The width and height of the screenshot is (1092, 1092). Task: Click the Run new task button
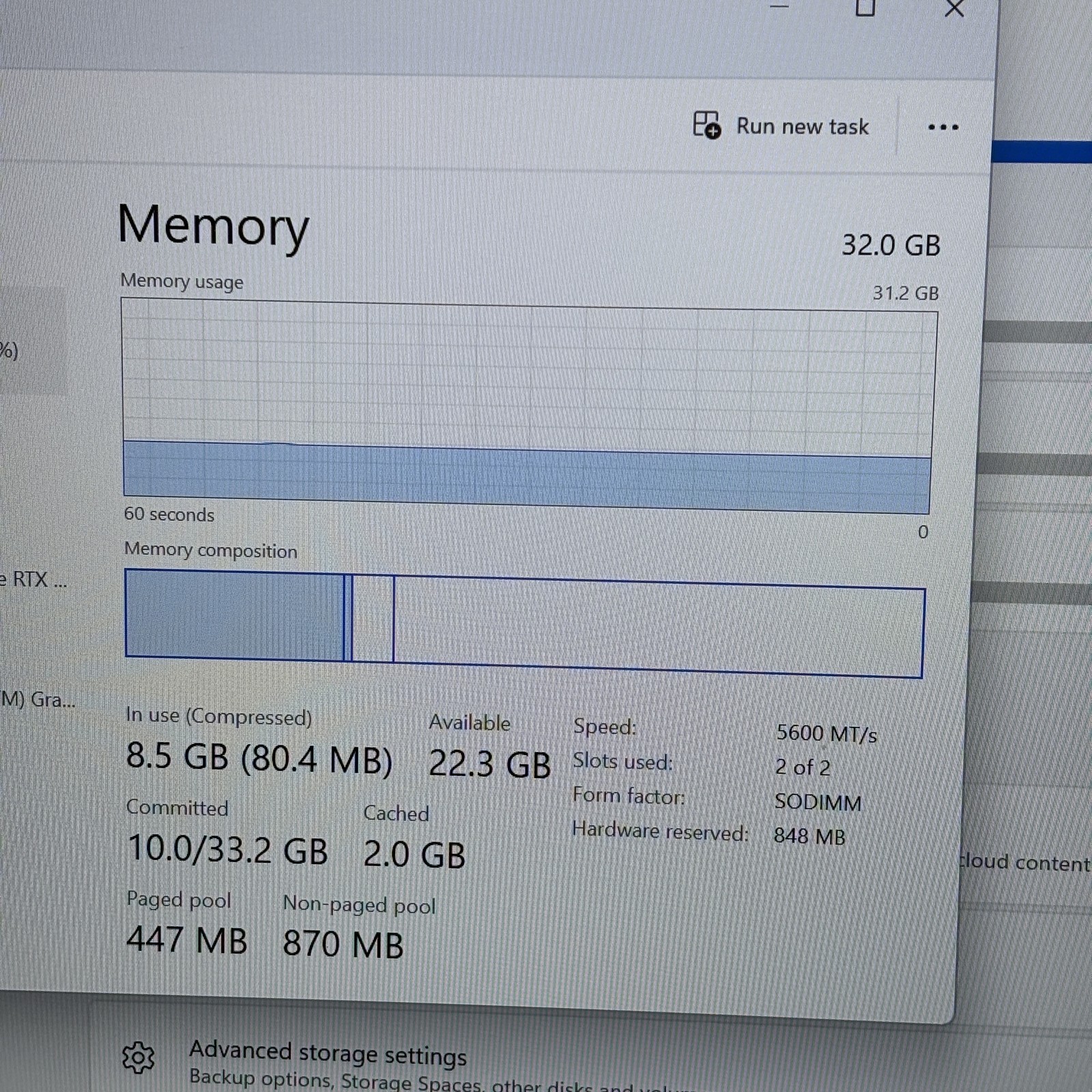tap(781, 126)
